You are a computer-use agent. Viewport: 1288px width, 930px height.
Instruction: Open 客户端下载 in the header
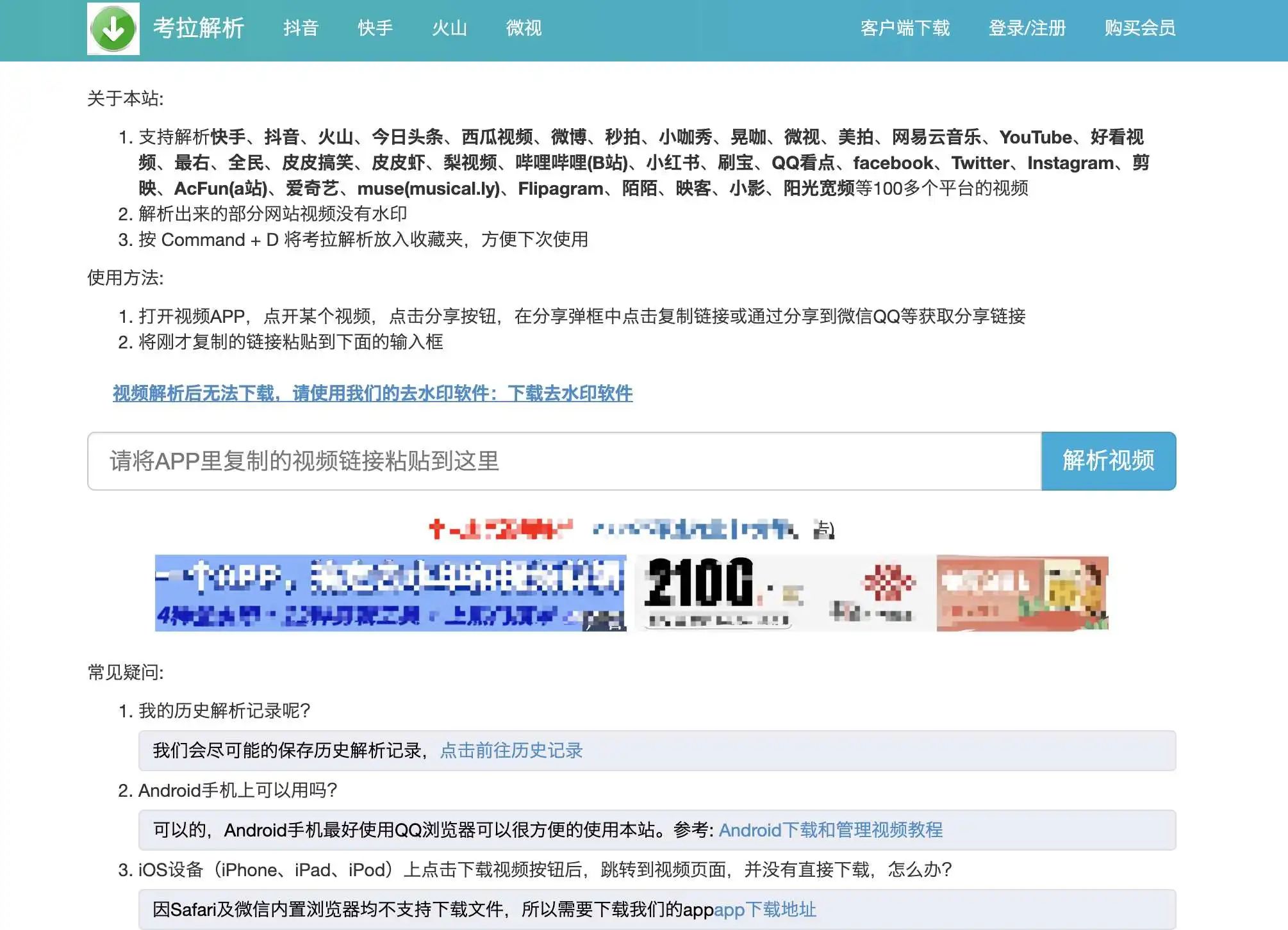point(905,28)
